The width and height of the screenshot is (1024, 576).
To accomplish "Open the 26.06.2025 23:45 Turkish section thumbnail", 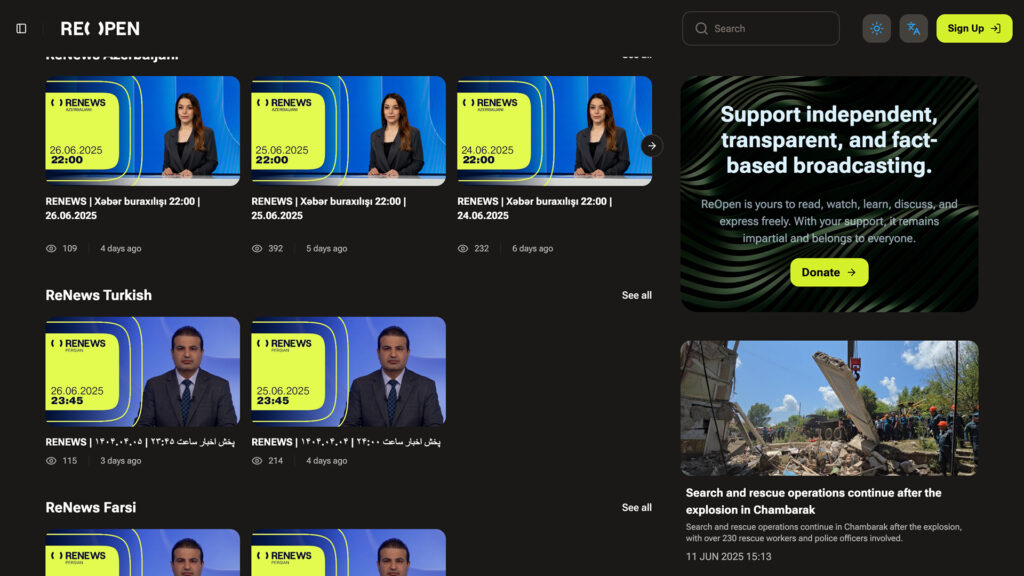I will point(142,372).
